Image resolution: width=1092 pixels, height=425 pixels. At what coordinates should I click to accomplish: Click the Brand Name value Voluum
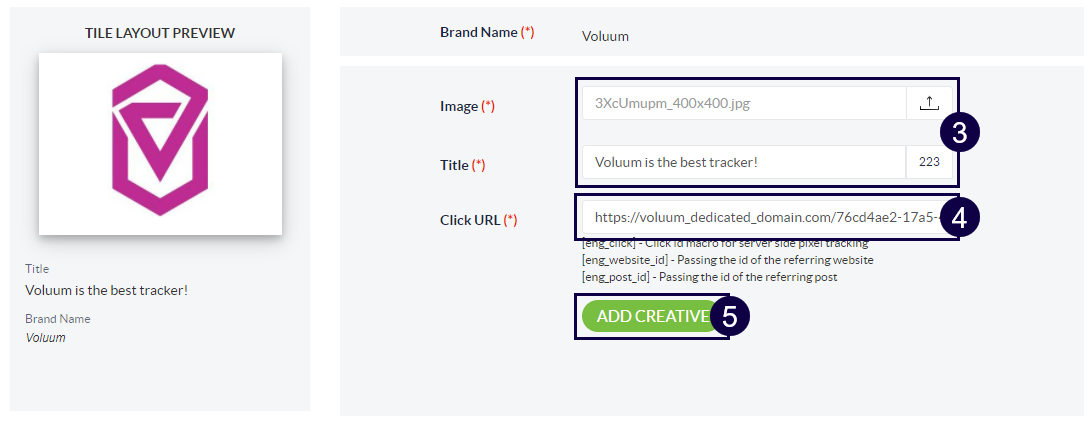605,37
